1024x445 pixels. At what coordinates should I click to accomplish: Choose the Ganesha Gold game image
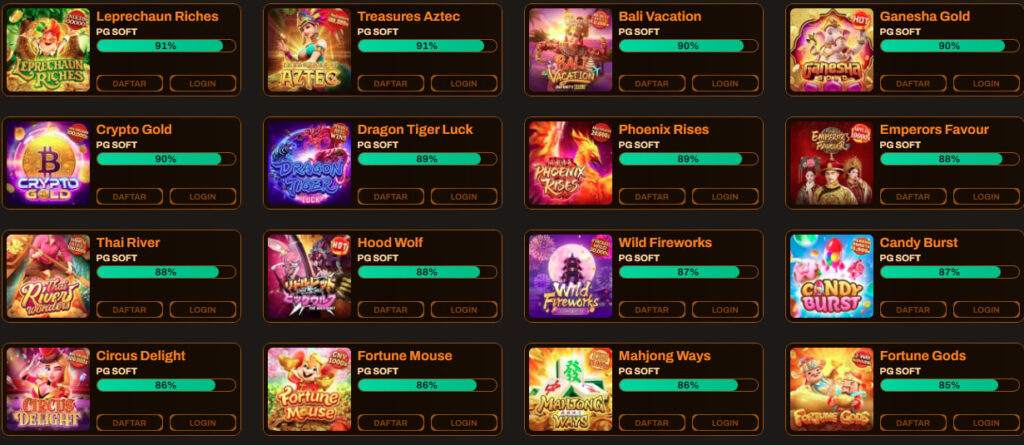pos(832,50)
